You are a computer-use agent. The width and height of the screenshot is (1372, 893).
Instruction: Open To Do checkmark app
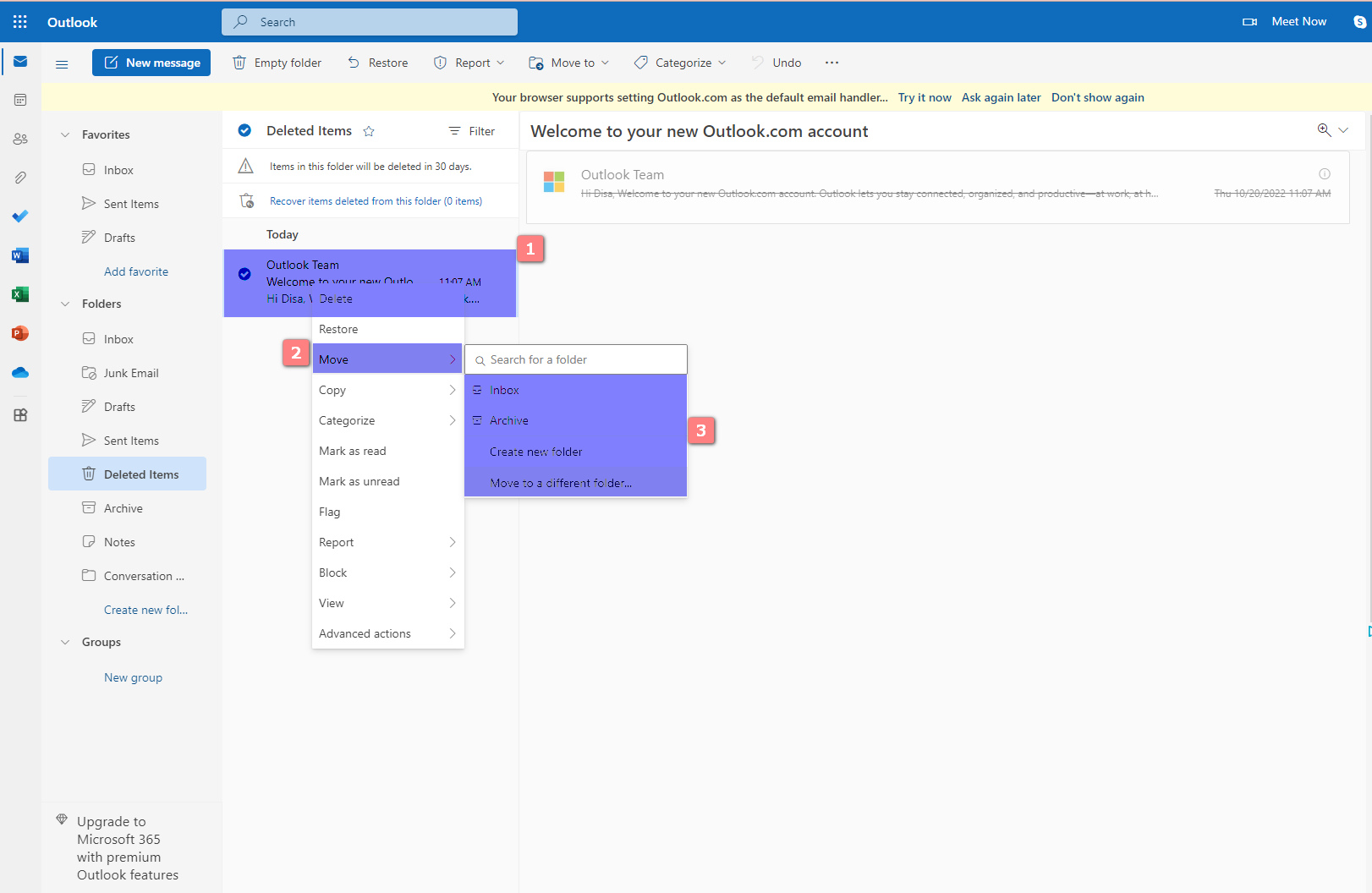click(x=20, y=216)
